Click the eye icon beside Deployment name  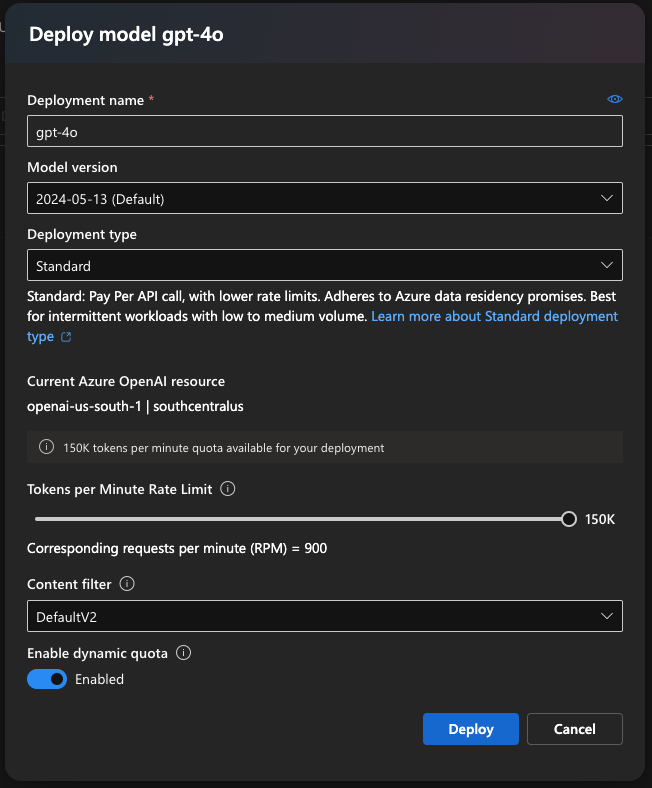(x=615, y=99)
